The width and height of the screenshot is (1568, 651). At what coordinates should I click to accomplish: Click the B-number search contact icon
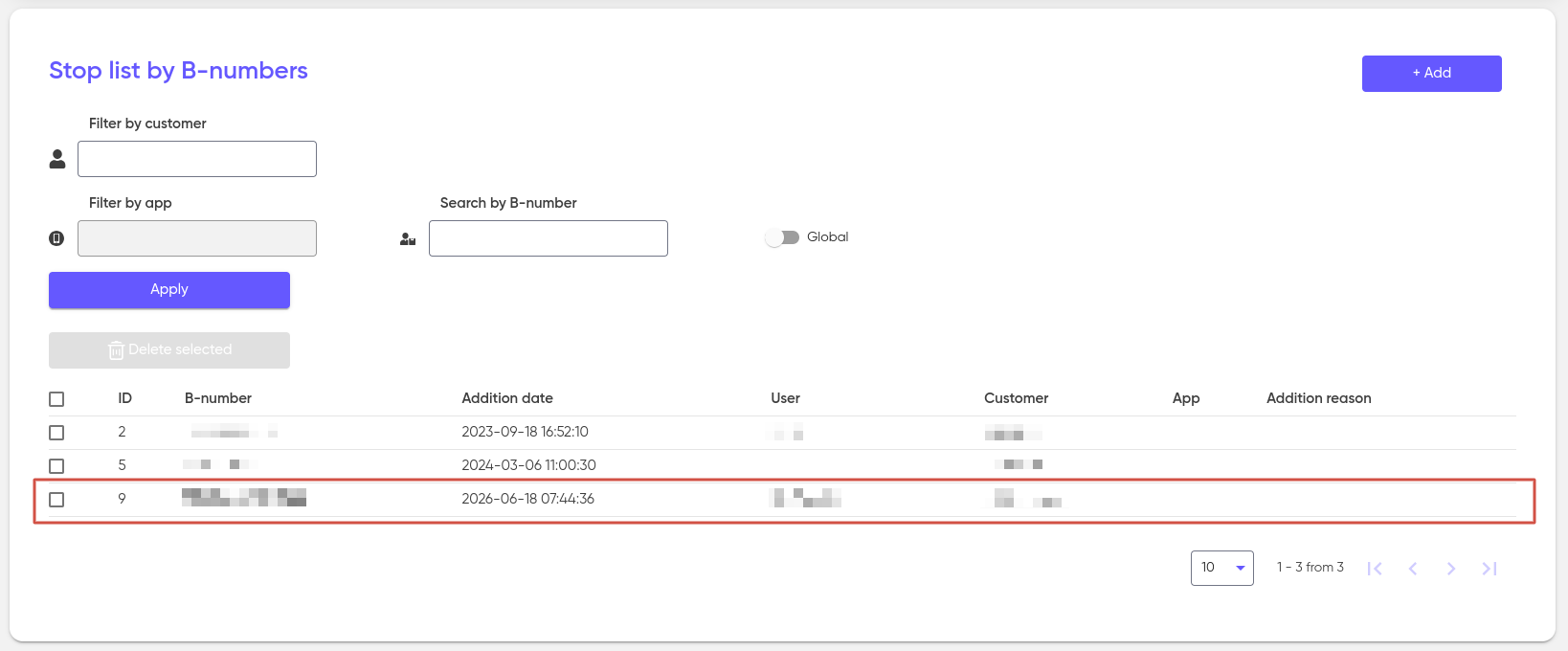point(408,239)
